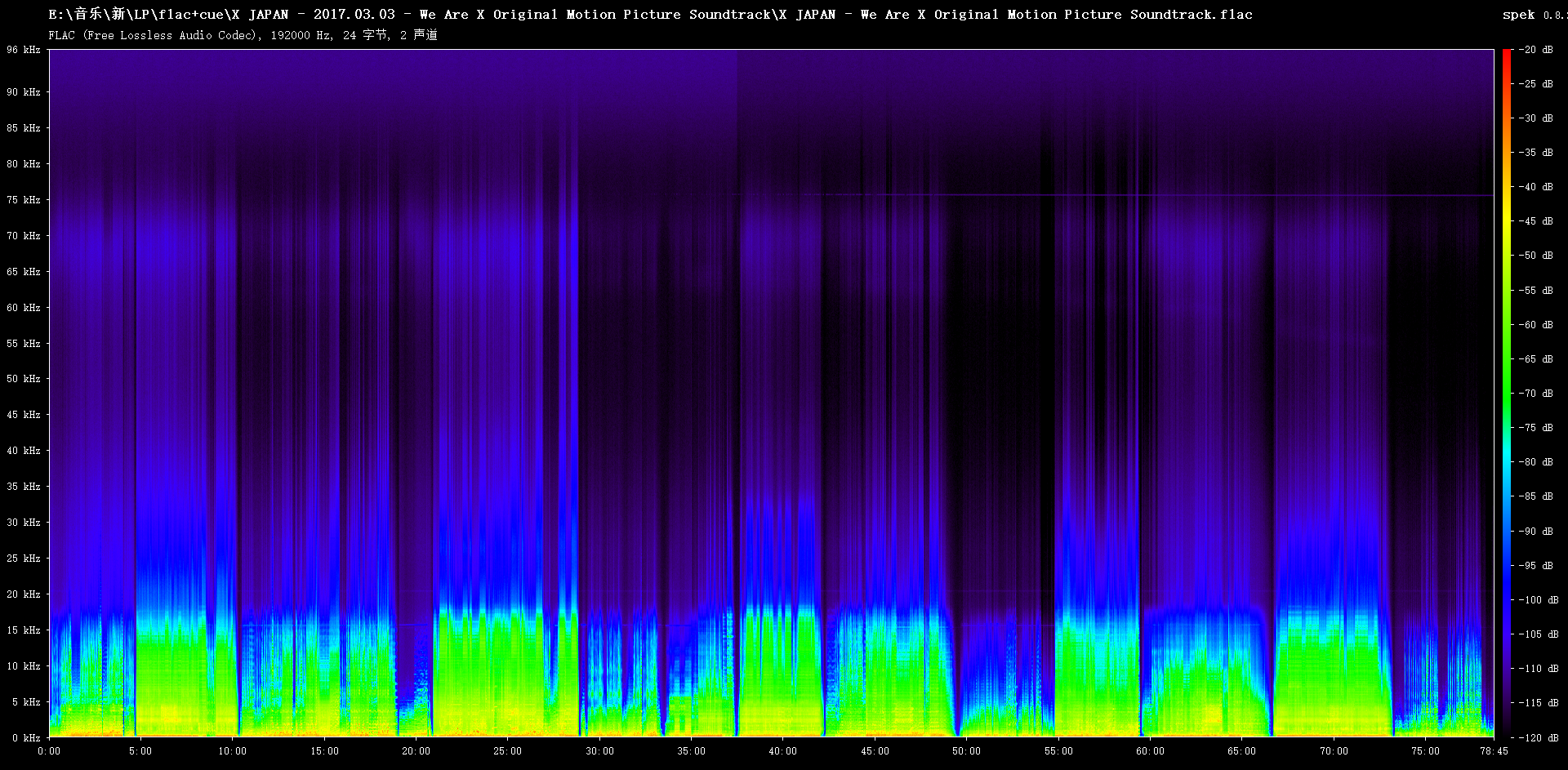Image resolution: width=1568 pixels, height=770 pixels.
Task: Click the 45:00 time label
Action: click(875, 751)
